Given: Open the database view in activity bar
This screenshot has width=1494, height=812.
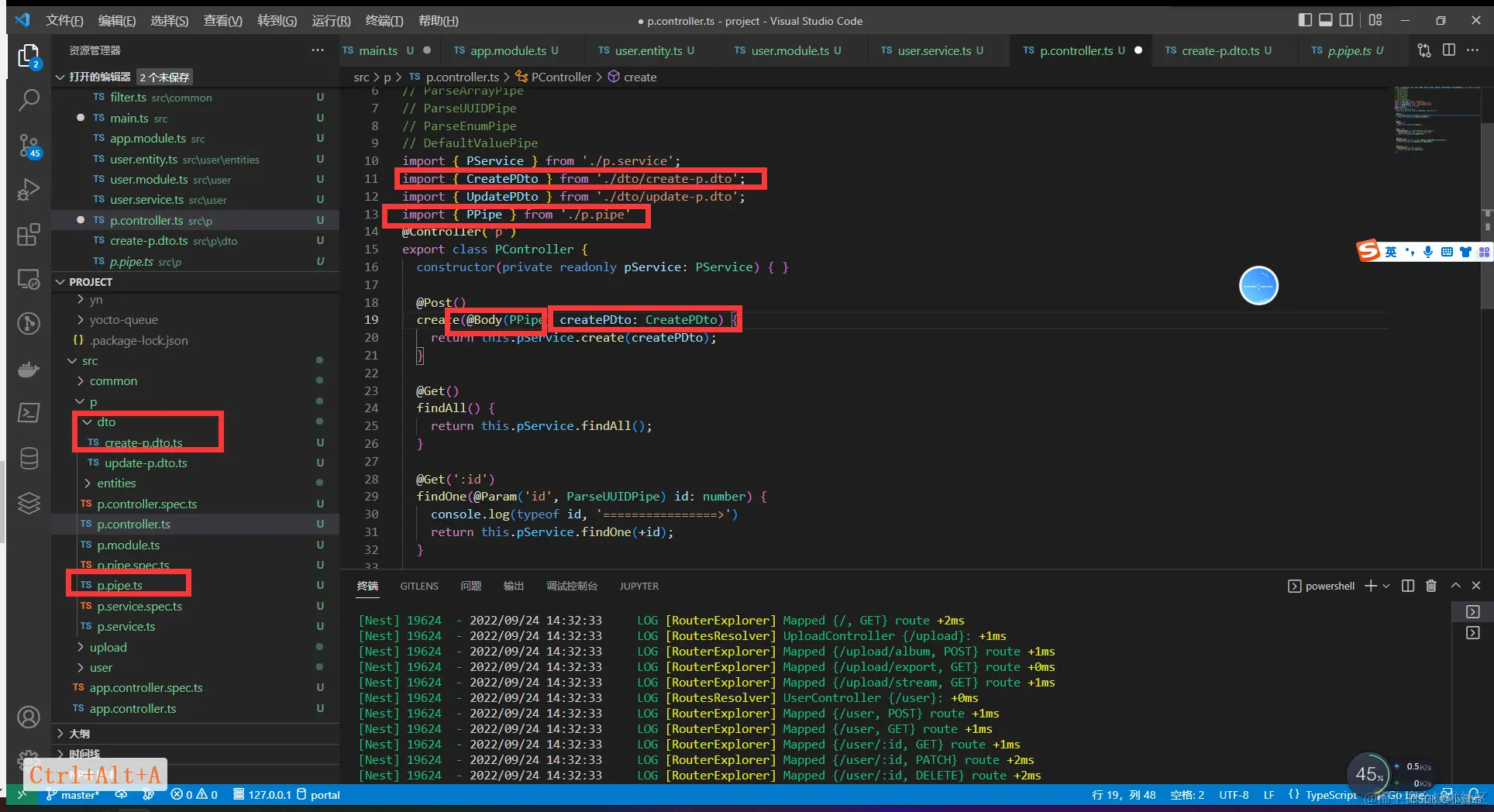Looking at the screenshot, I should click(29, 459).
